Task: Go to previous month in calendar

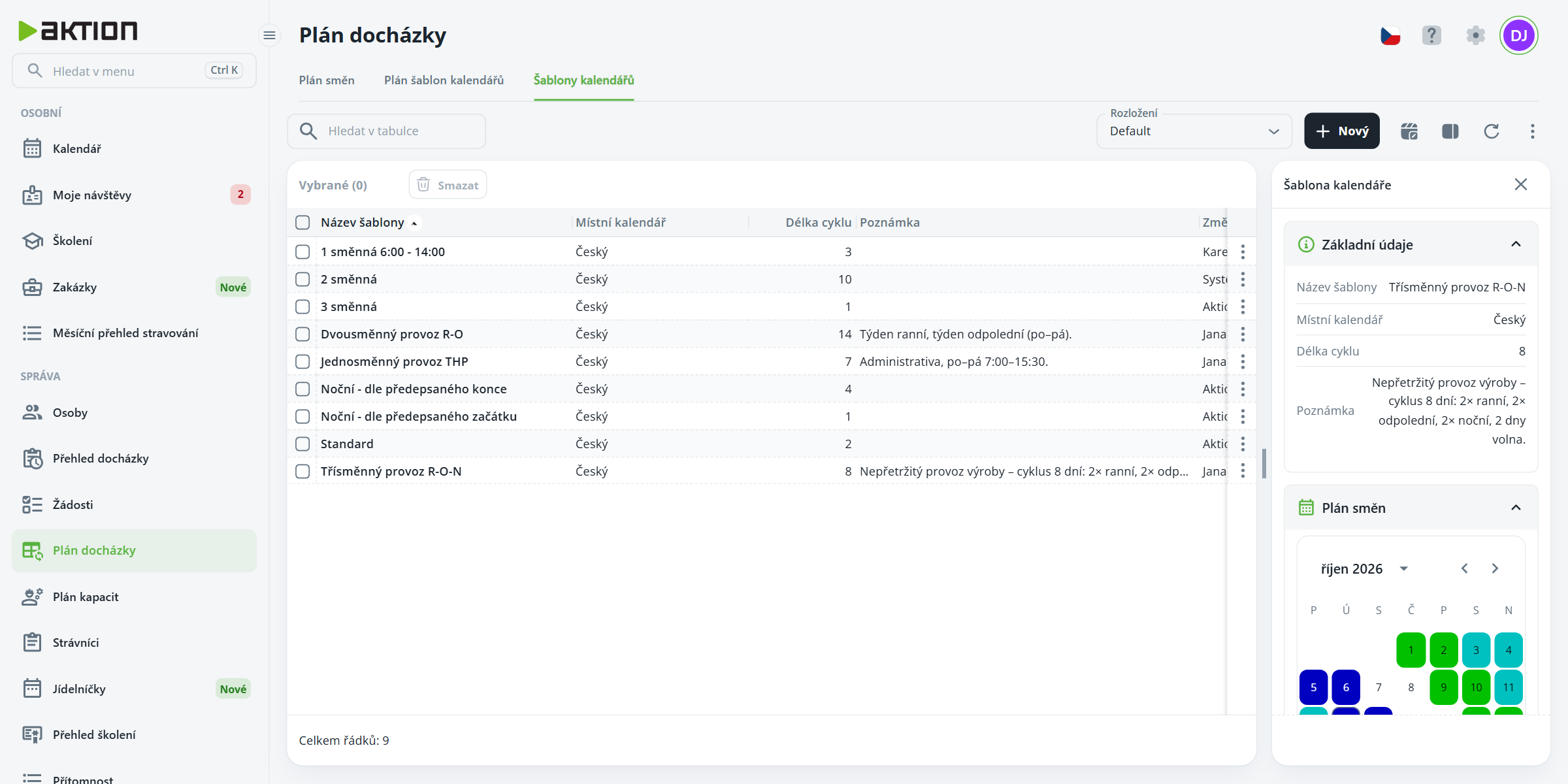Action: pyautogui.click(x=1465, y=569)
